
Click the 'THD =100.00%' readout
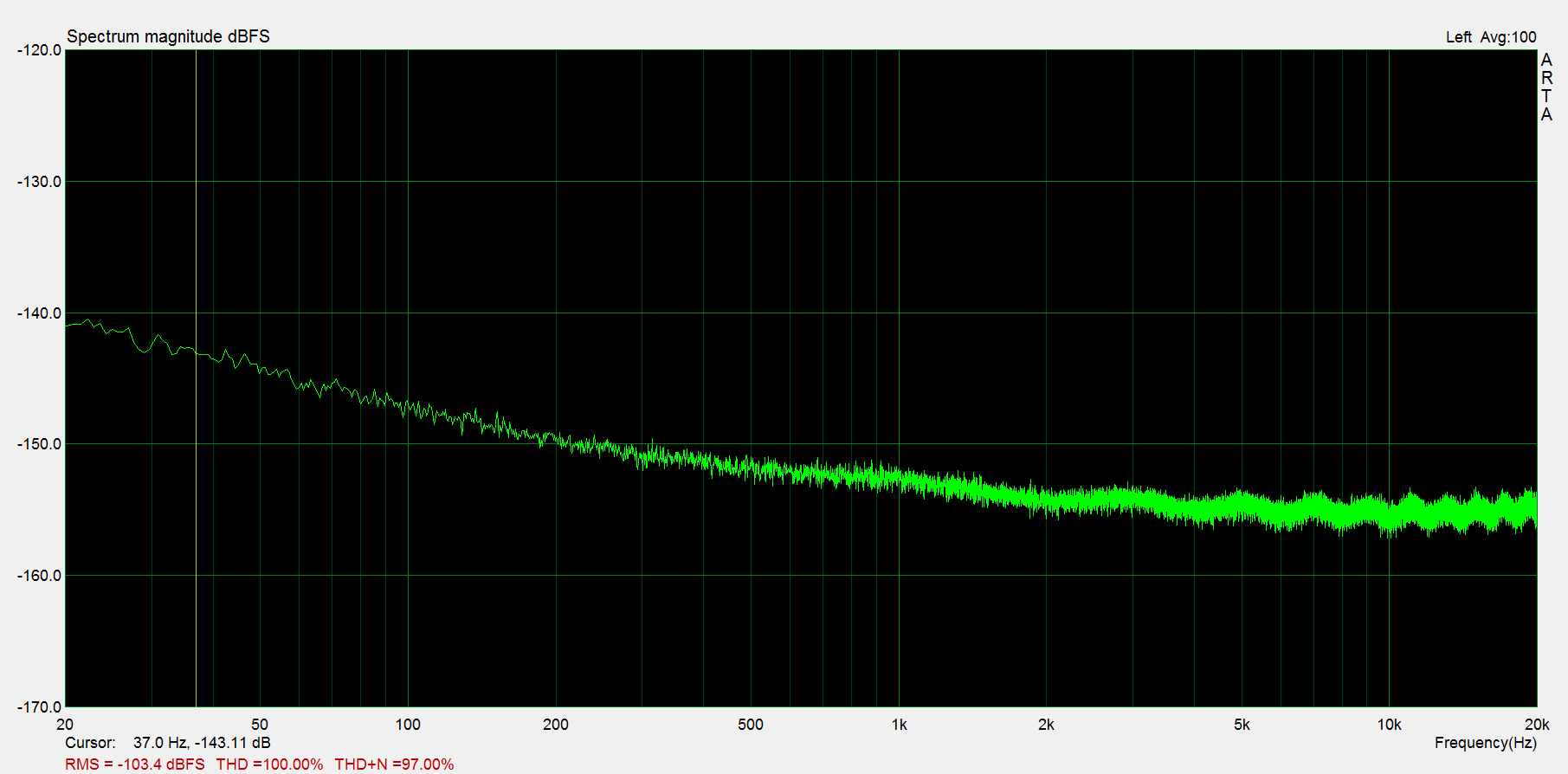(269, 764)
